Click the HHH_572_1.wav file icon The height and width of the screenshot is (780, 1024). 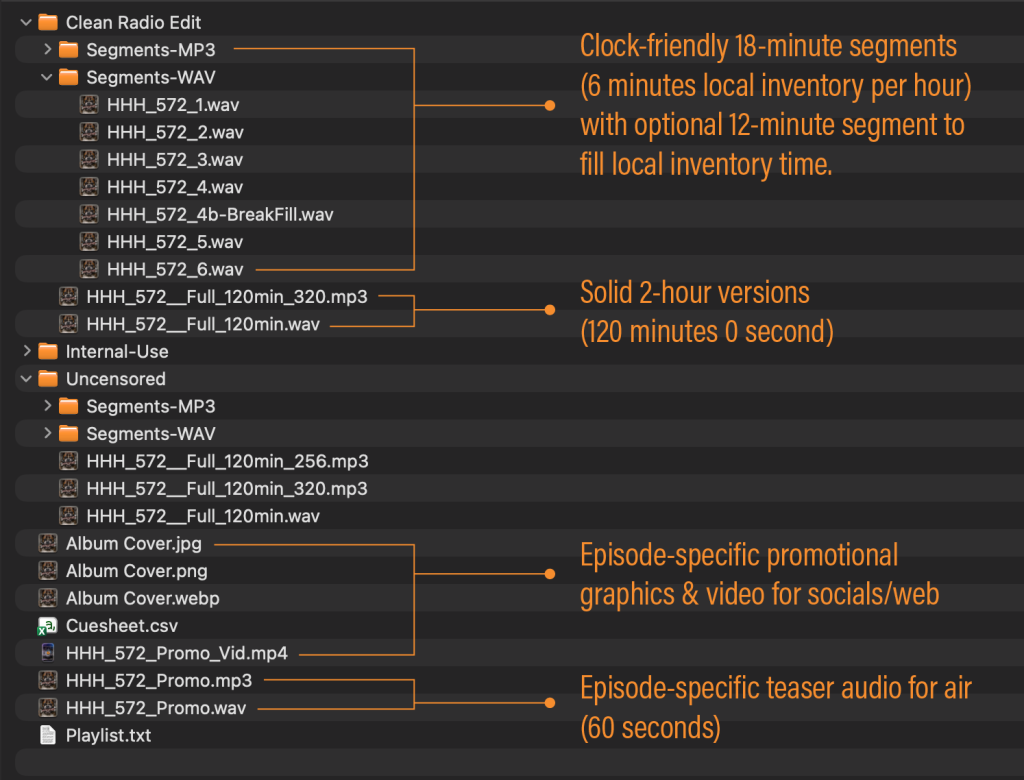(89, 105)
